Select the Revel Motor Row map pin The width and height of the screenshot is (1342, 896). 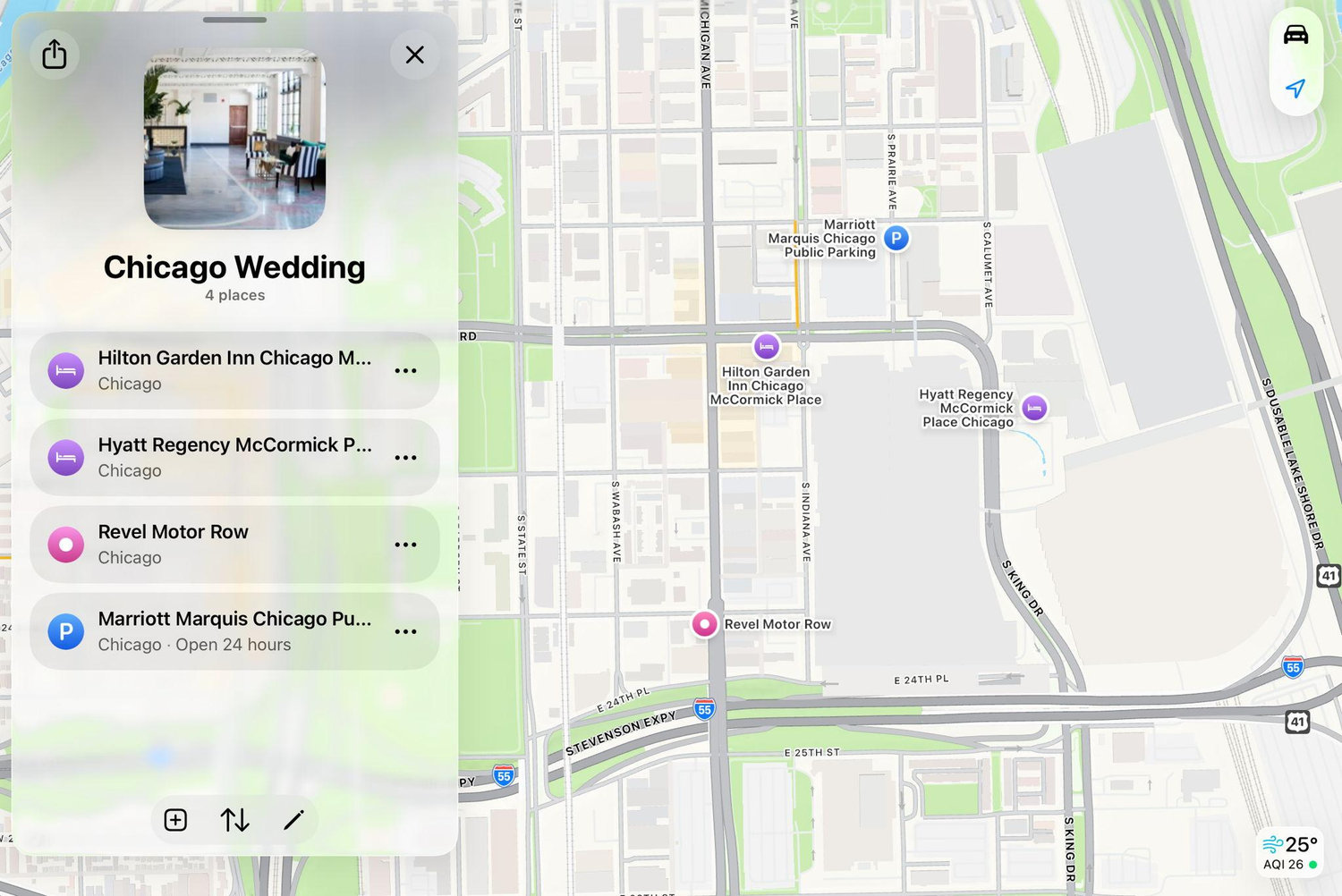[705, 624]
